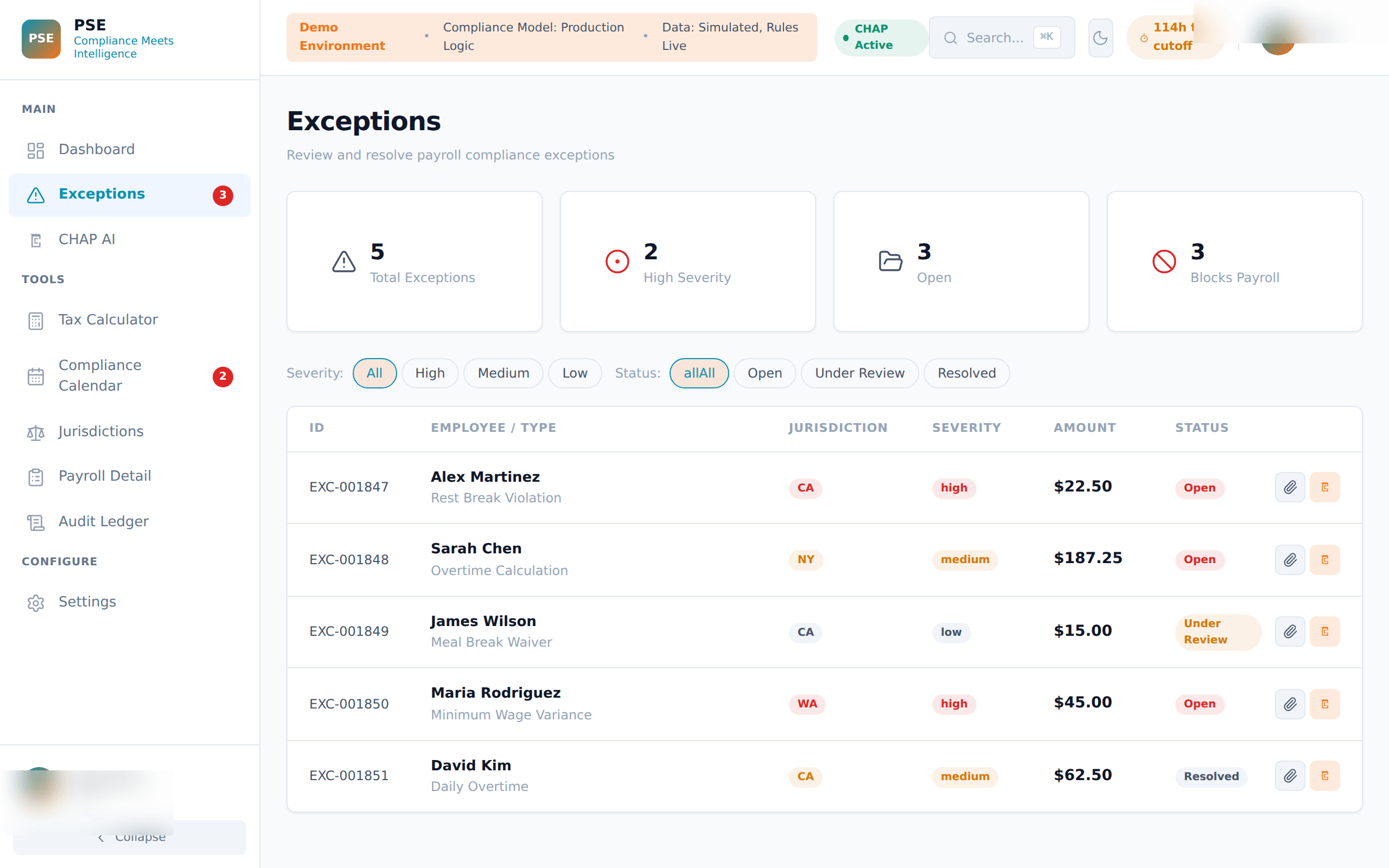
Task: Click the 114h to cutoff indicator
Action: click(1168, 37)
